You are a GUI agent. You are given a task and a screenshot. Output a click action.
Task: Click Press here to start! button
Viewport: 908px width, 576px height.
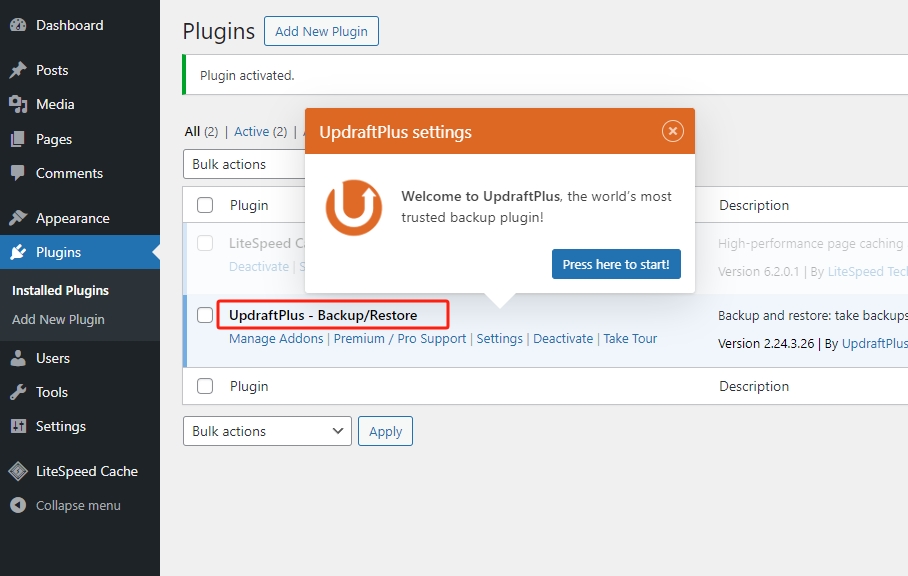pyautogui.click(x=616, y=264)
